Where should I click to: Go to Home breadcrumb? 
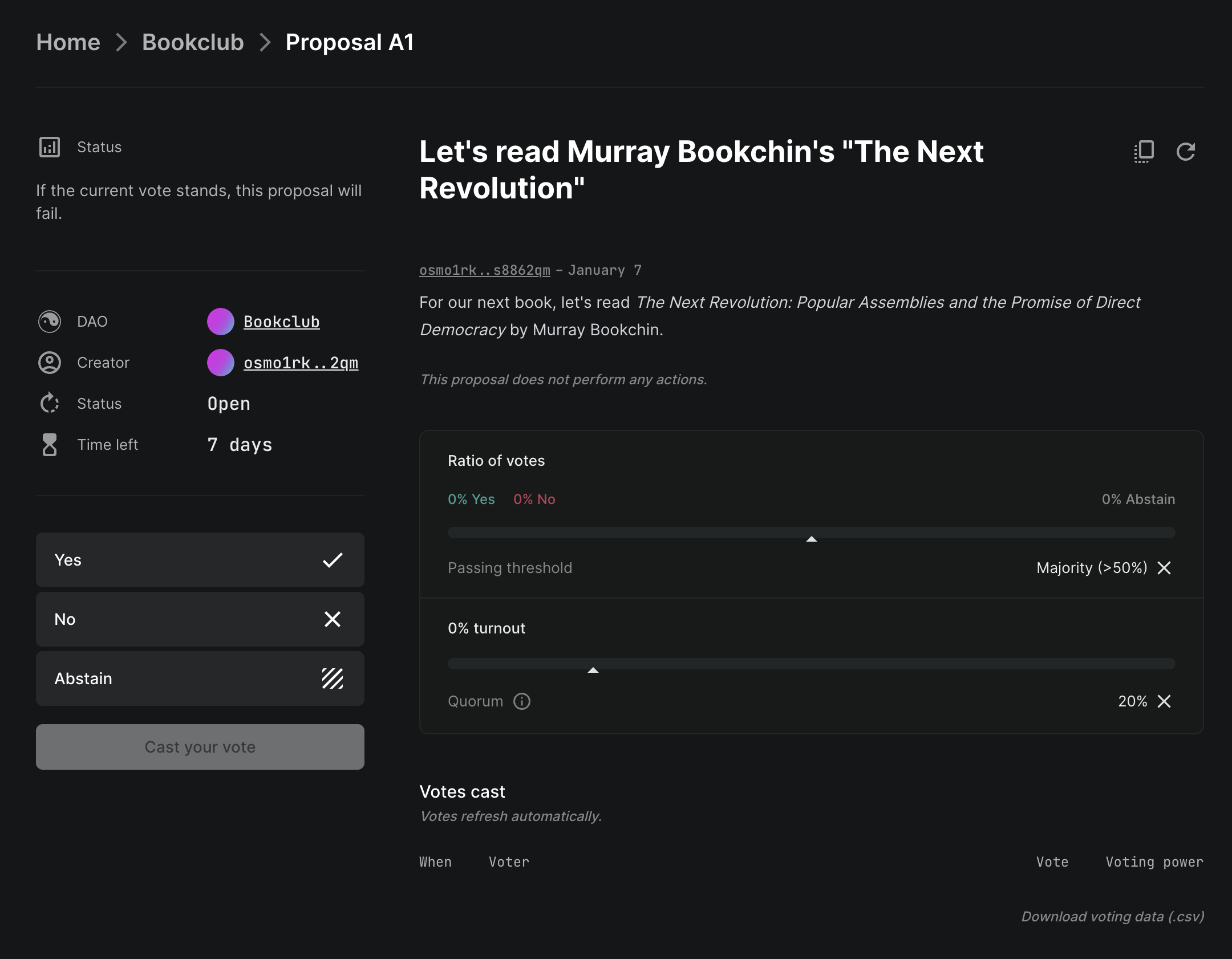point(68,42)
